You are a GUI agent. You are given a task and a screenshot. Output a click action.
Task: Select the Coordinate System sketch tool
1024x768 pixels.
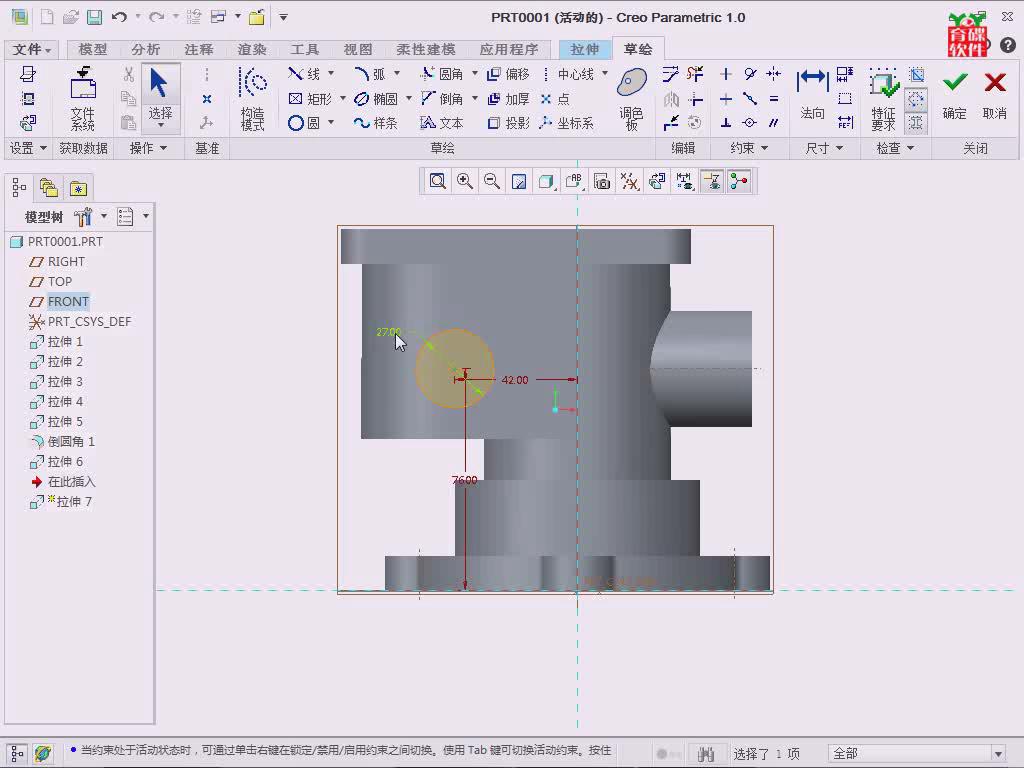567,123
